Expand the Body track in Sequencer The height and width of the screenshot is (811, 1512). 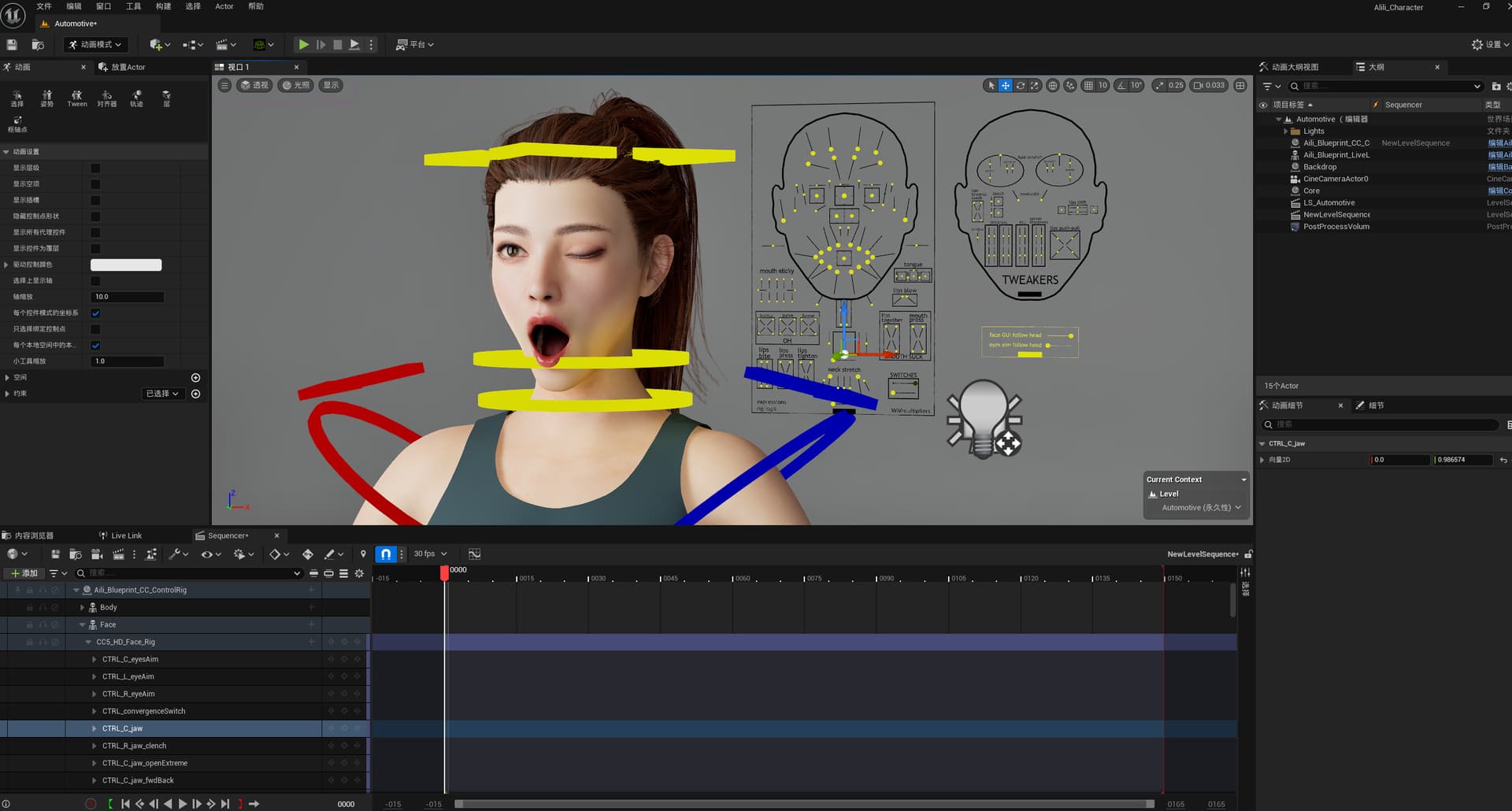[82, 608]
